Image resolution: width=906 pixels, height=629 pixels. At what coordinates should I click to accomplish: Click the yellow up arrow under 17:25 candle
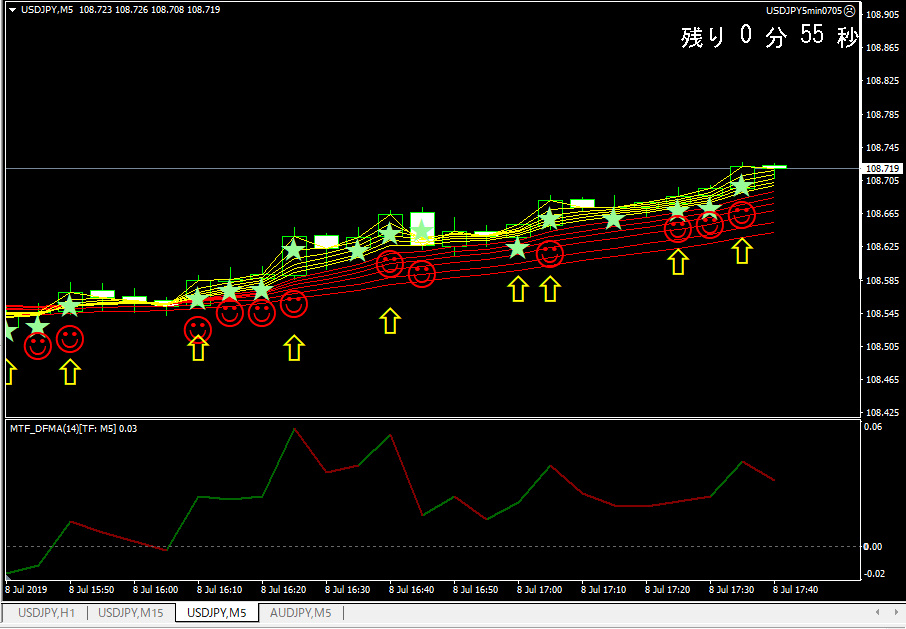pos(678,262)
